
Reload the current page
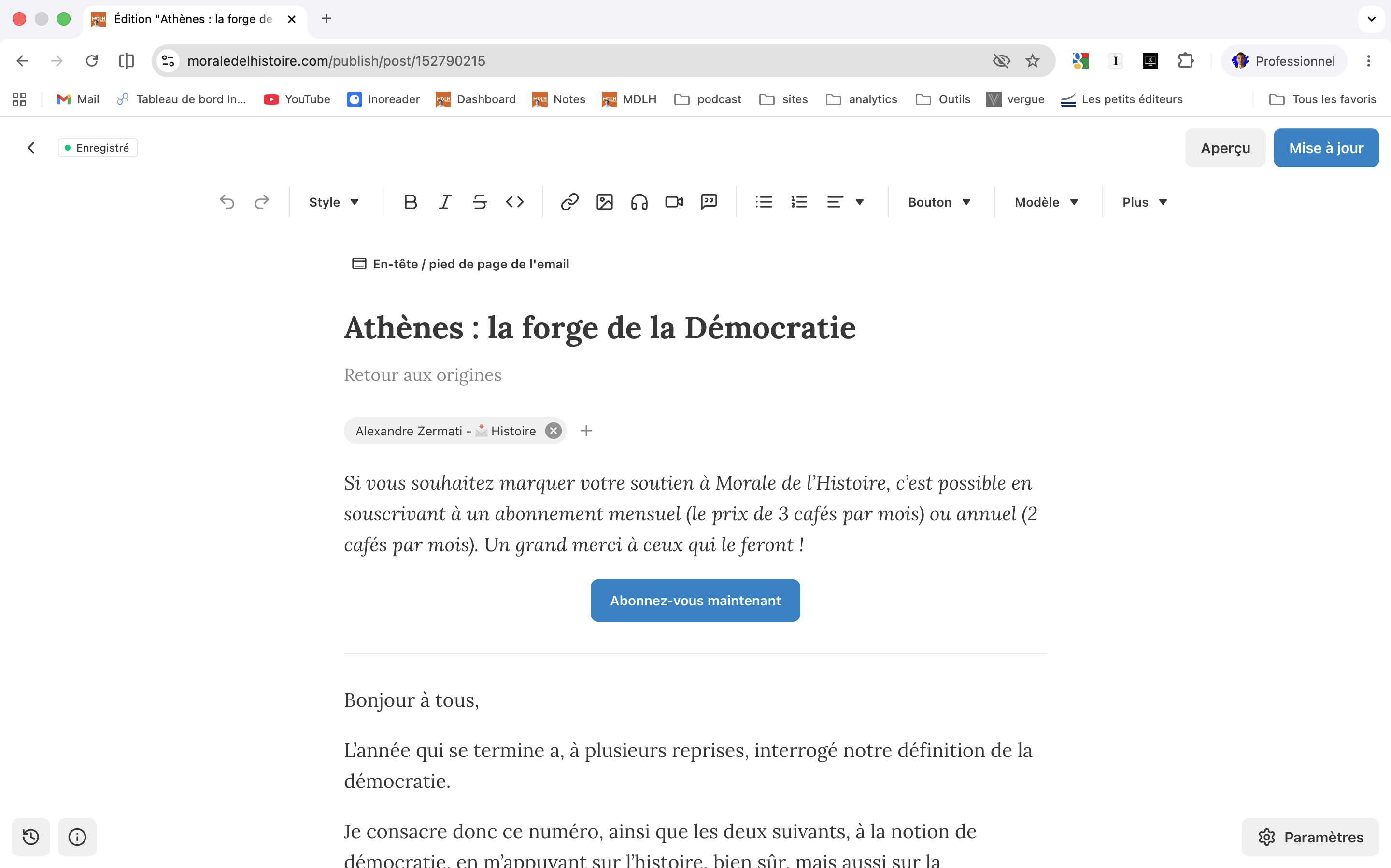coord(92,61)
